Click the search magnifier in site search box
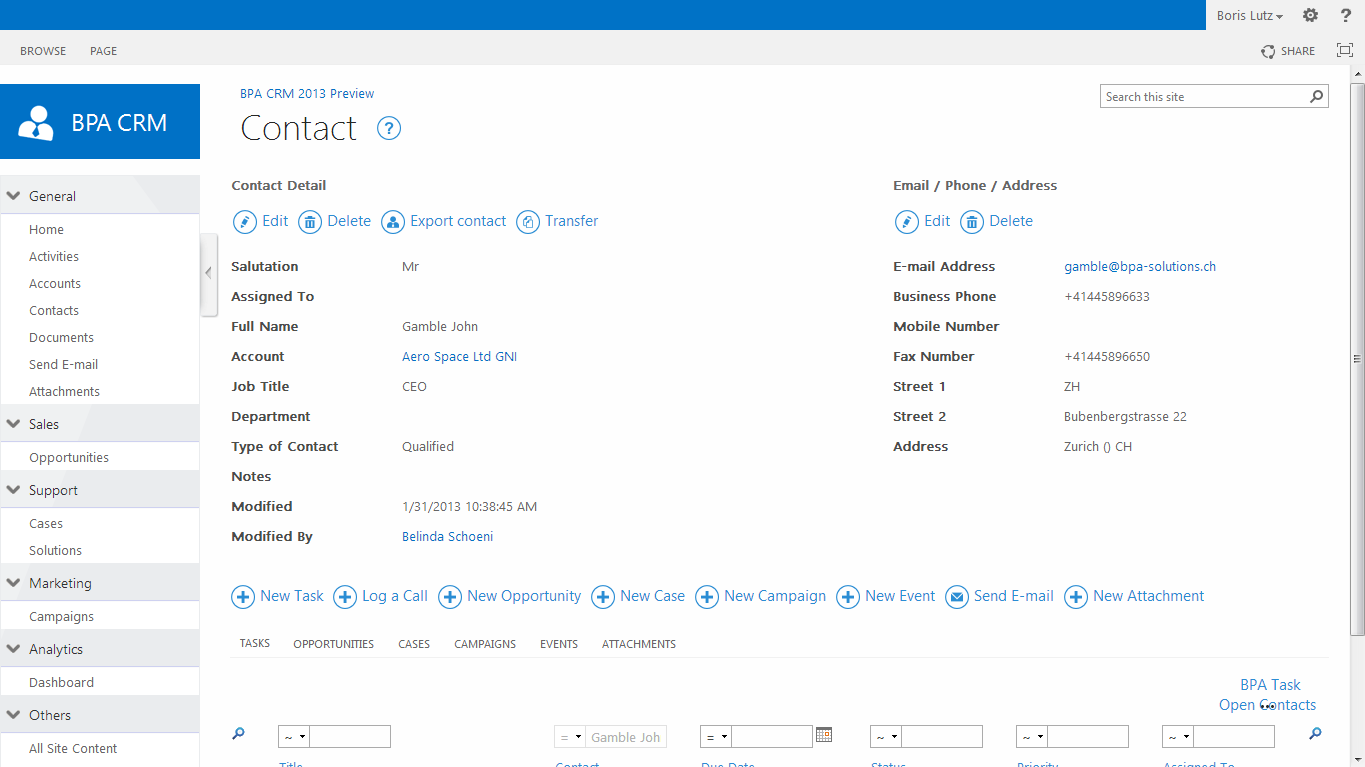Viewport: 1365px width, 767px height. click(x=1317, y=97)
